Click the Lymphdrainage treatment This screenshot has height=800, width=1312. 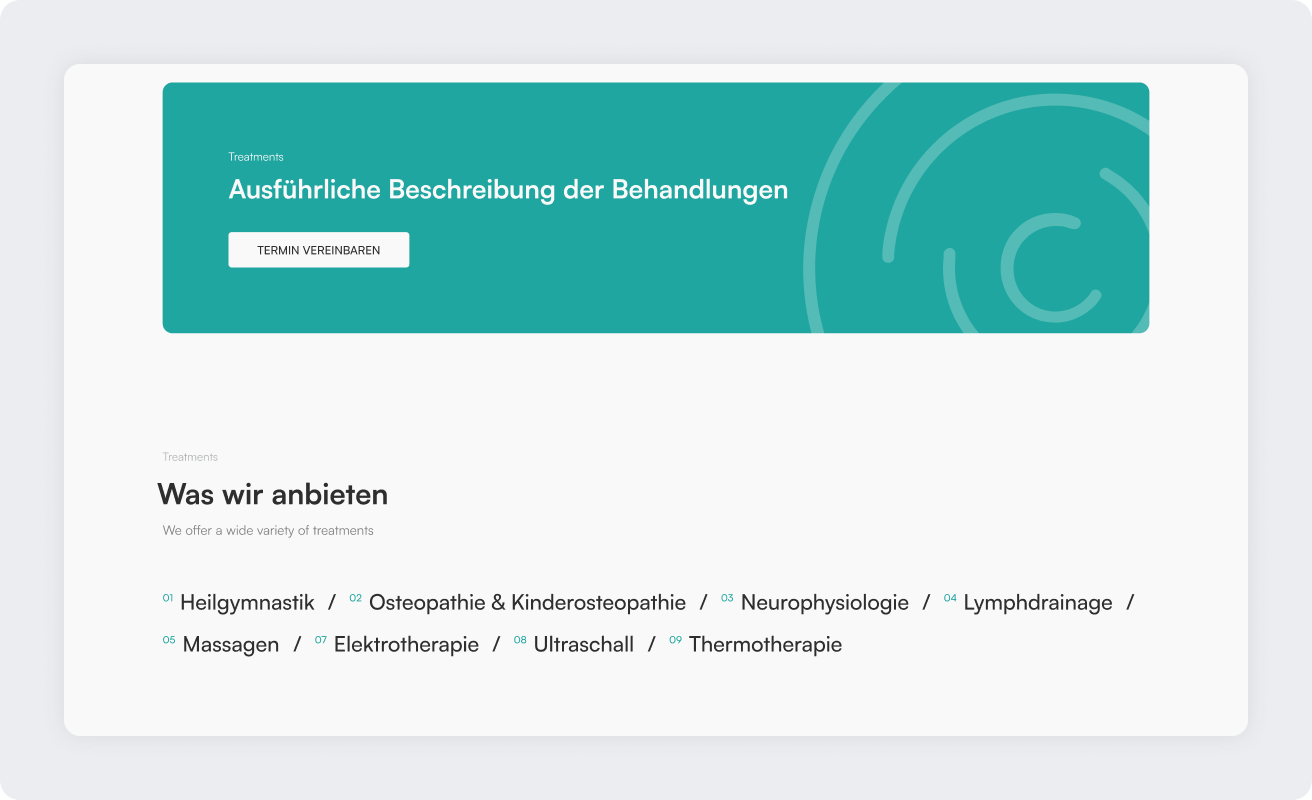point(1037,602)
